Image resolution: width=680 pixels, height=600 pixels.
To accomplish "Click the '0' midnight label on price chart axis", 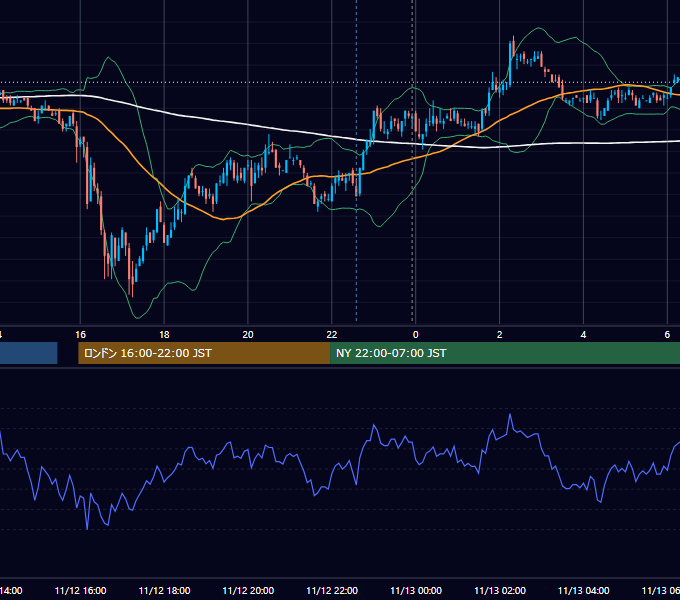I will click(415, 335).
